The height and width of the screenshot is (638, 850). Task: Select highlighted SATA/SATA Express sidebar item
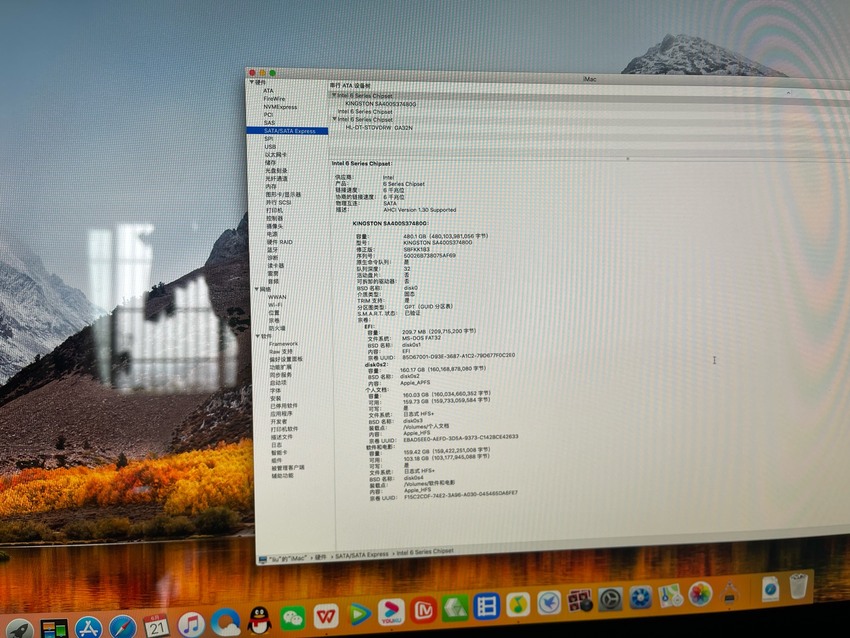coord(287,131)
